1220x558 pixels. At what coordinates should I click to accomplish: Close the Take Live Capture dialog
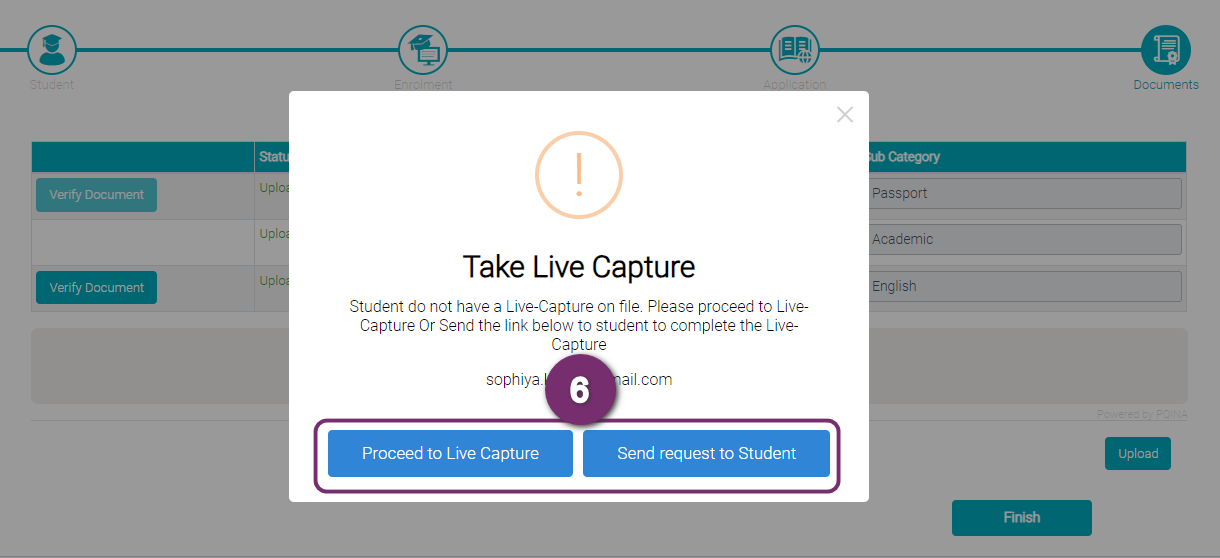(x=845, y=114)
